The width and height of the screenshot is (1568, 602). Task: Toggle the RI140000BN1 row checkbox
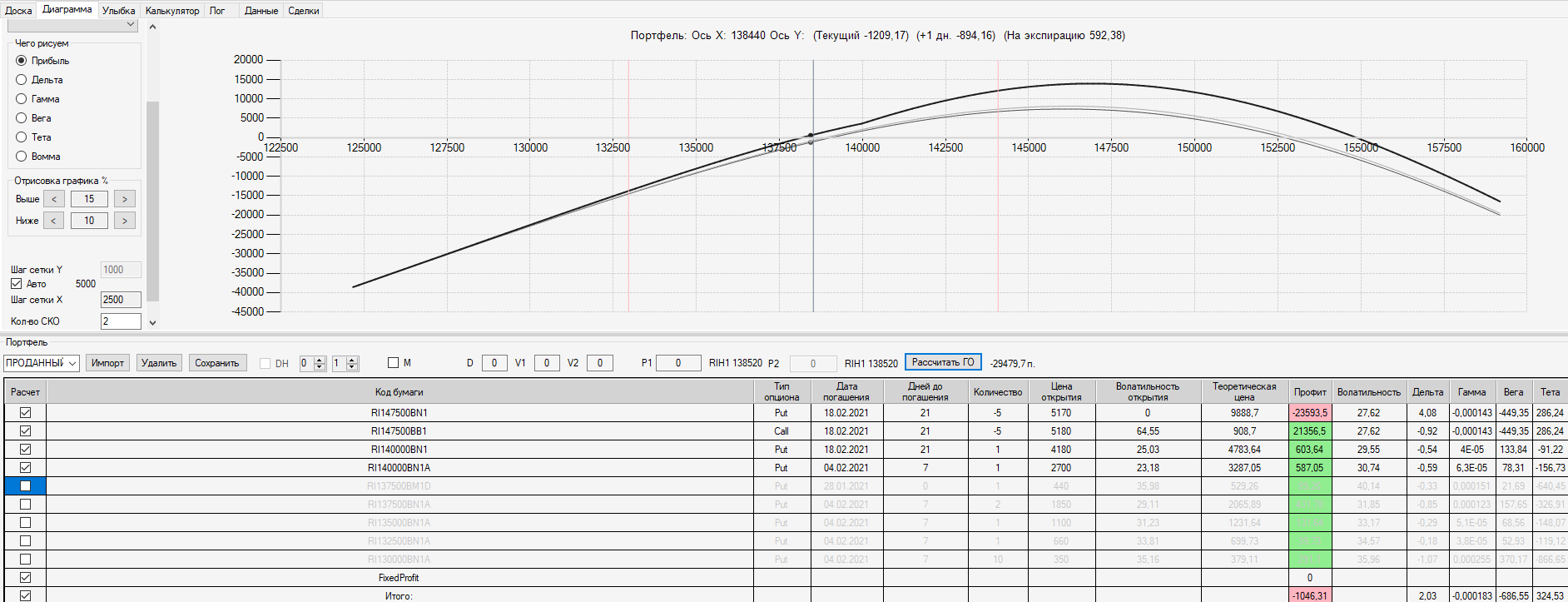[26, 450]
